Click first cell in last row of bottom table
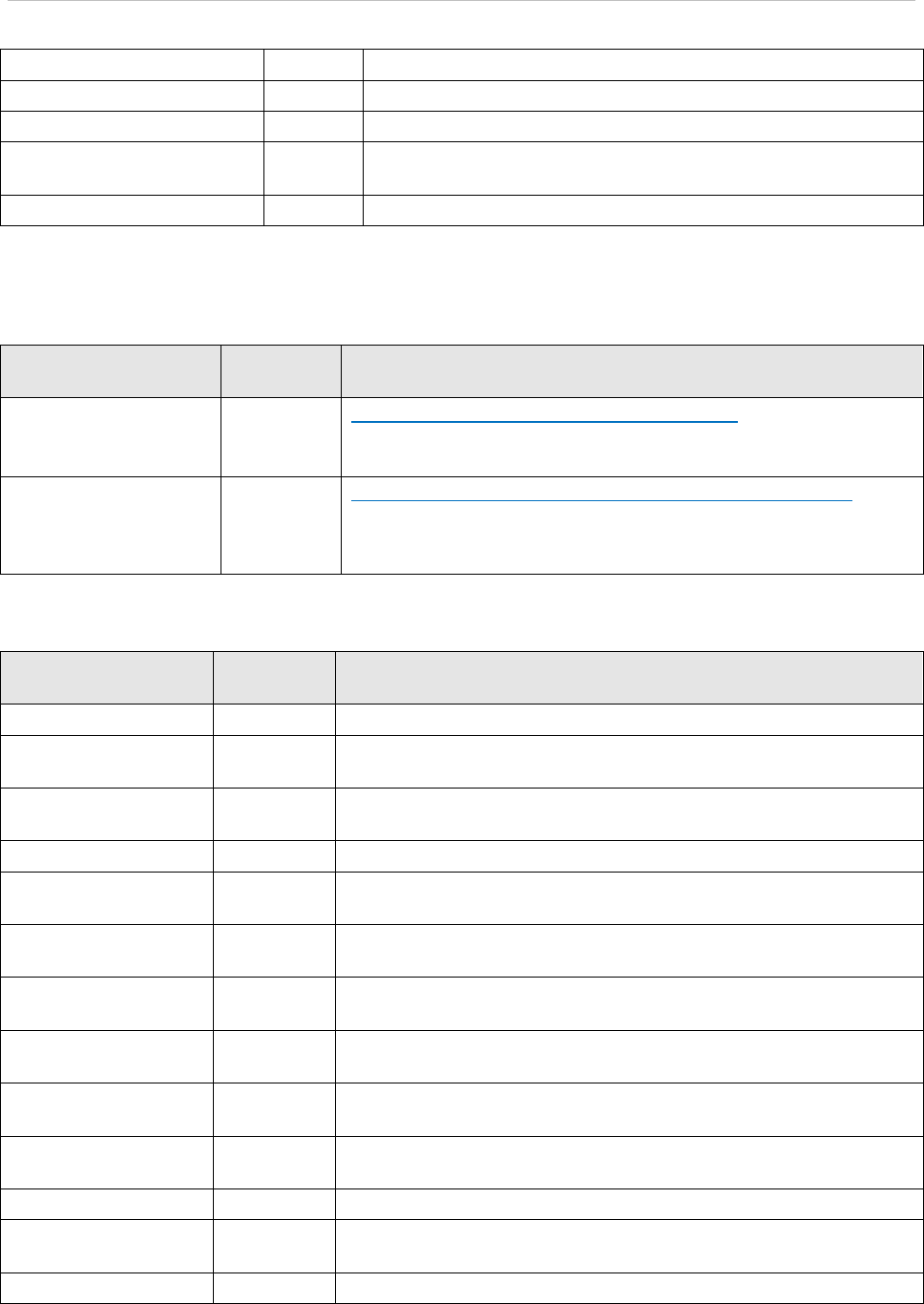 pyautogui.click(x=107, y=1288)
